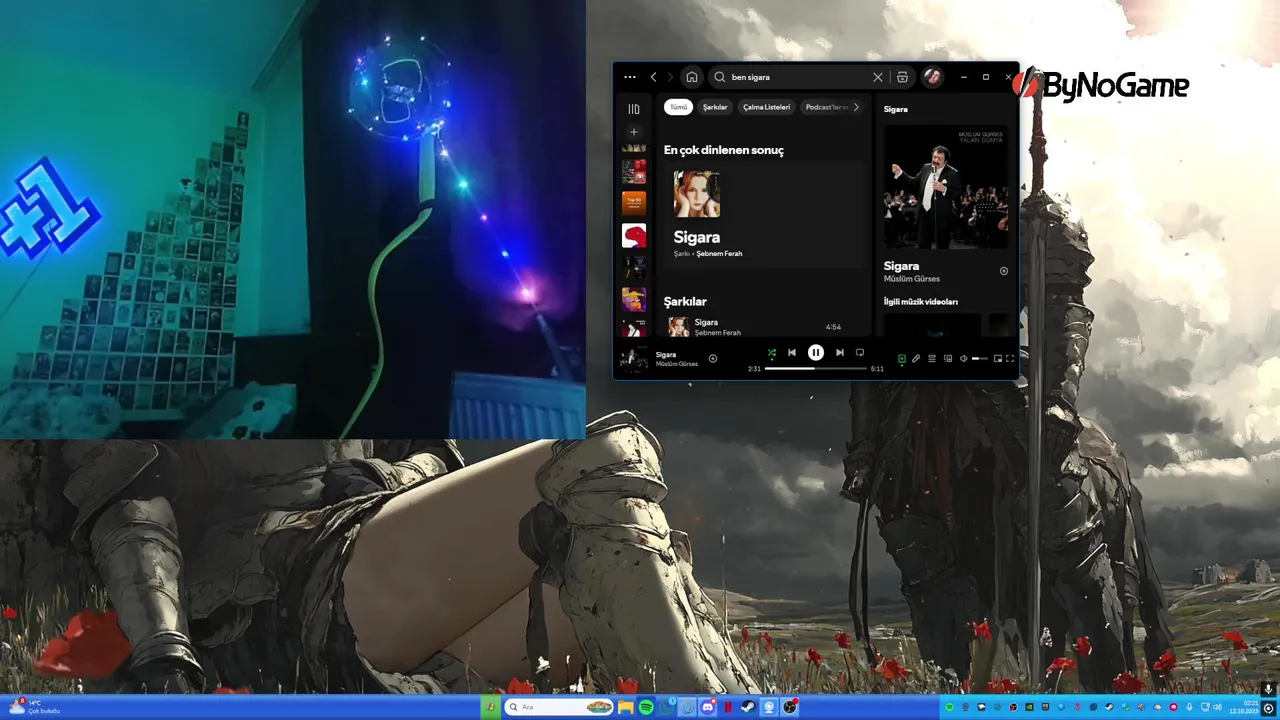Open File Explorer from the taskbar
1280x720 pixels.
[x=626, y=707]
